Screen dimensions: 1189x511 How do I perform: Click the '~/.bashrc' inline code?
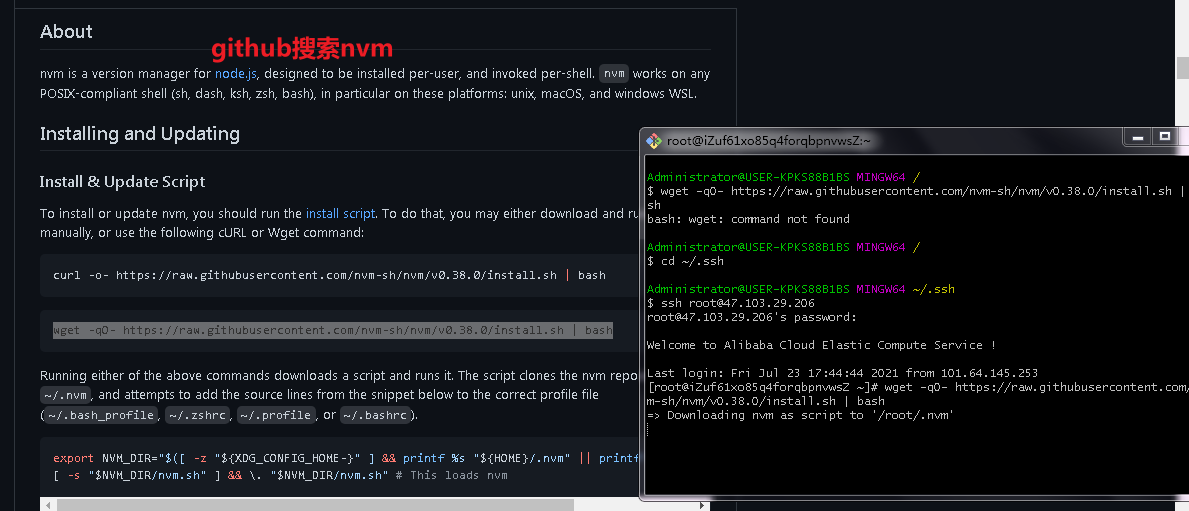click(376, 415)
